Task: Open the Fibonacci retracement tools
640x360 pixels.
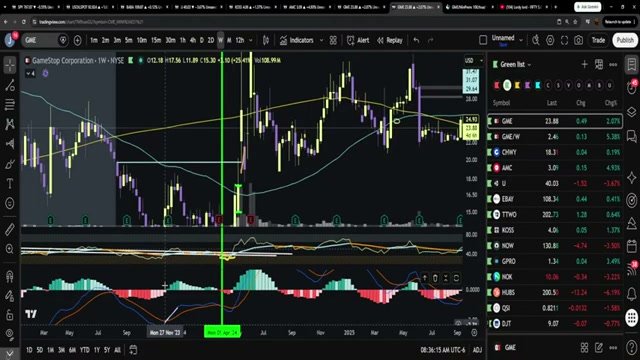Action: pyautogui.click(x=10, y=104)
